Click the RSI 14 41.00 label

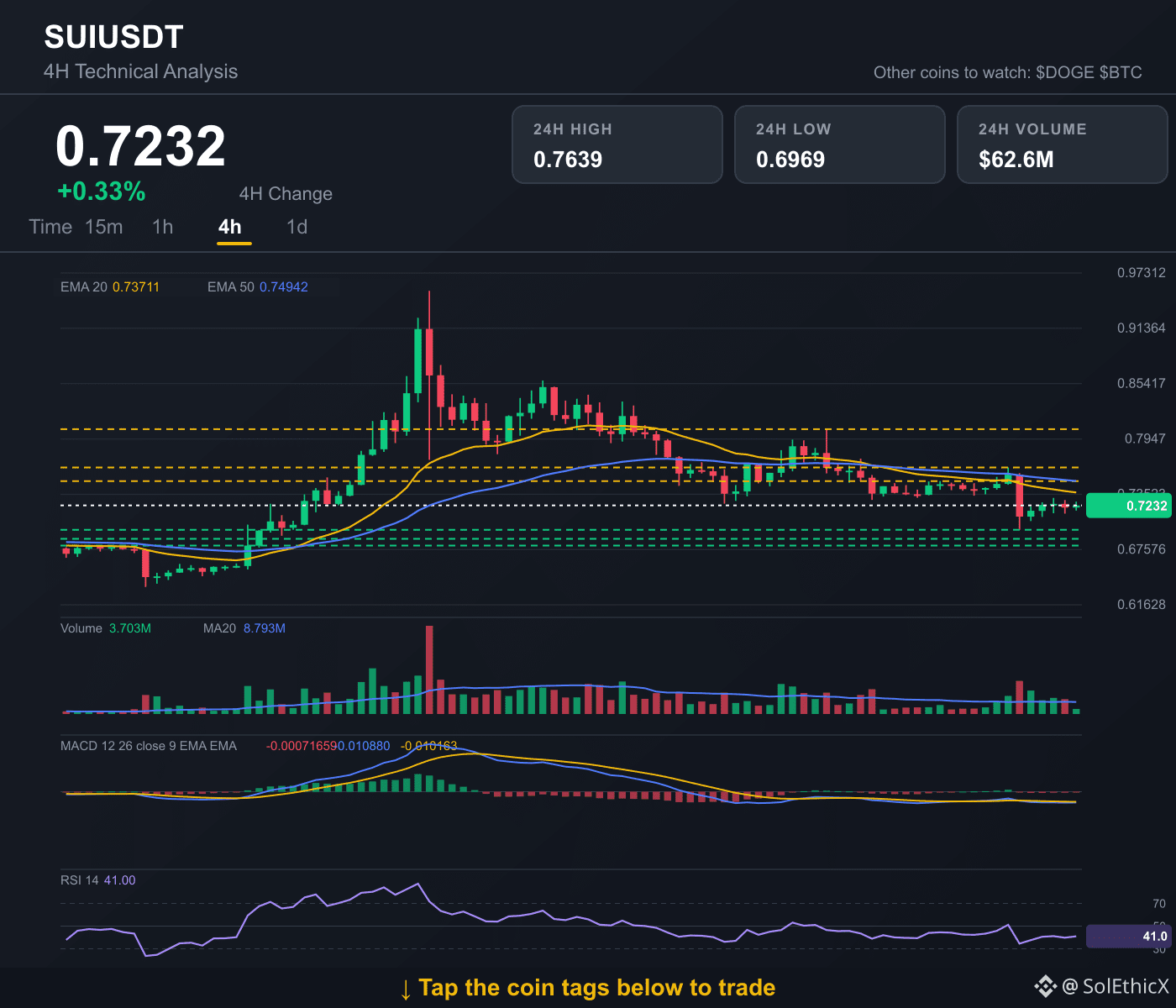[97, 880]
